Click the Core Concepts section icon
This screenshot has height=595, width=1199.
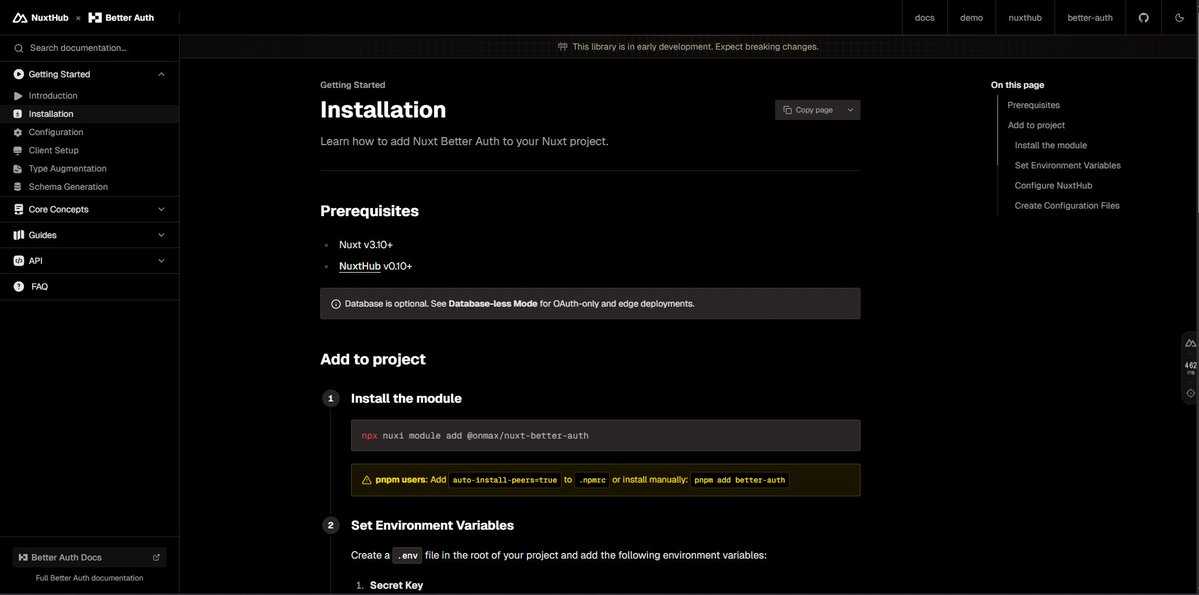[x=18, y=210]
